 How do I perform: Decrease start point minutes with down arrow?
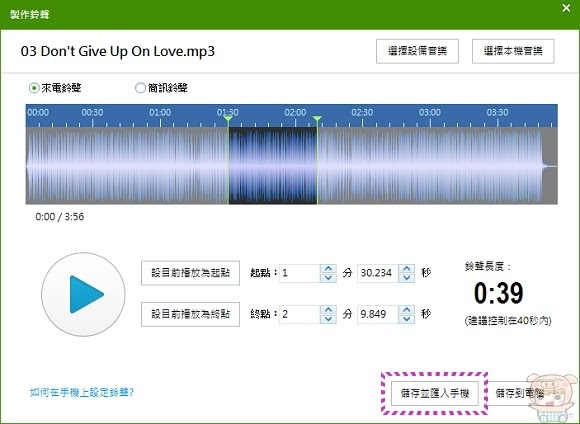pyautogui.click(x=328, y=278)
